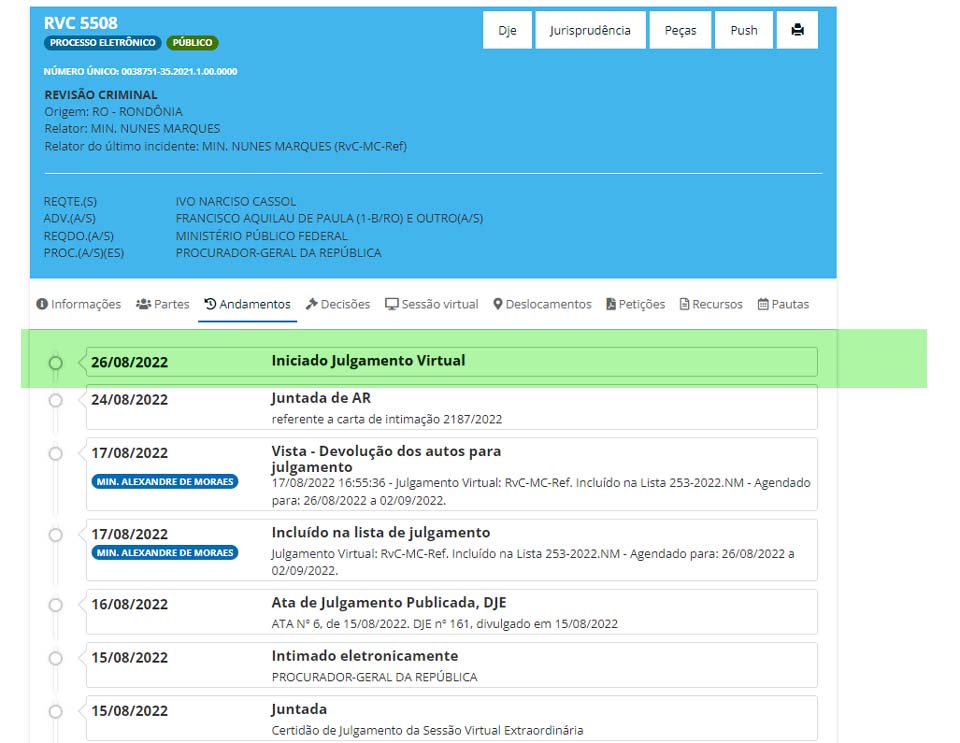Go to the Recursos tab
The width and height of the screenshot is (960, 743).
tap(711, 304)
